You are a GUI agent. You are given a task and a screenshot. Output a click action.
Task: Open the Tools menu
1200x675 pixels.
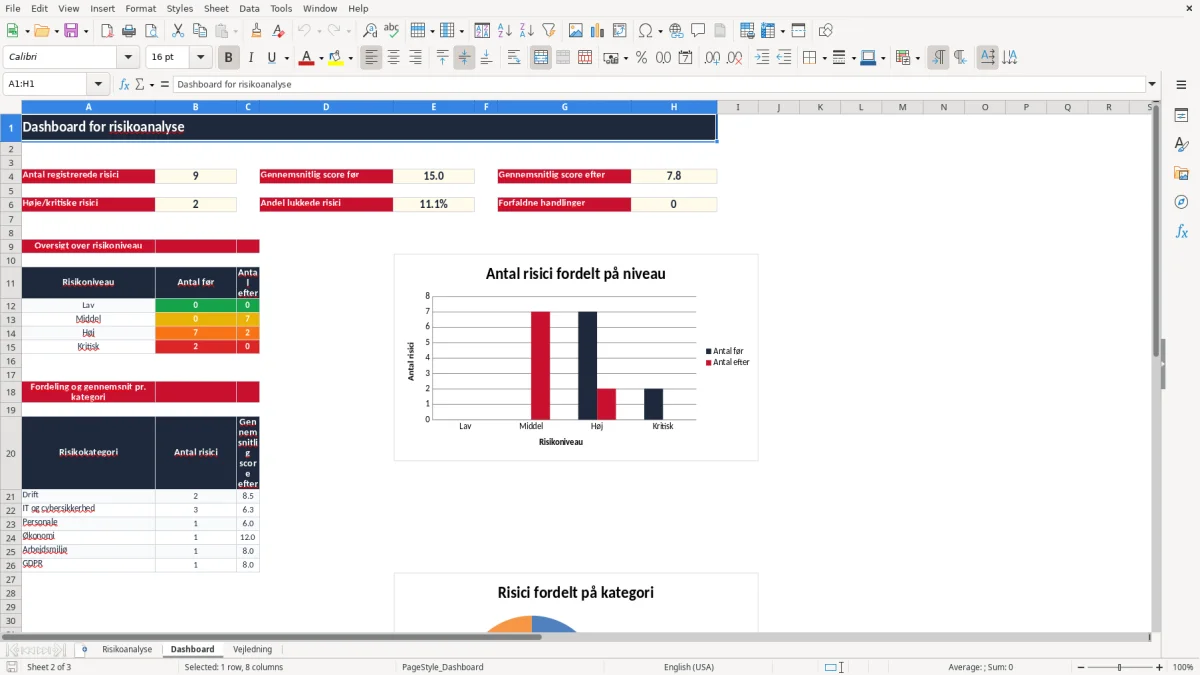(281, 8)
